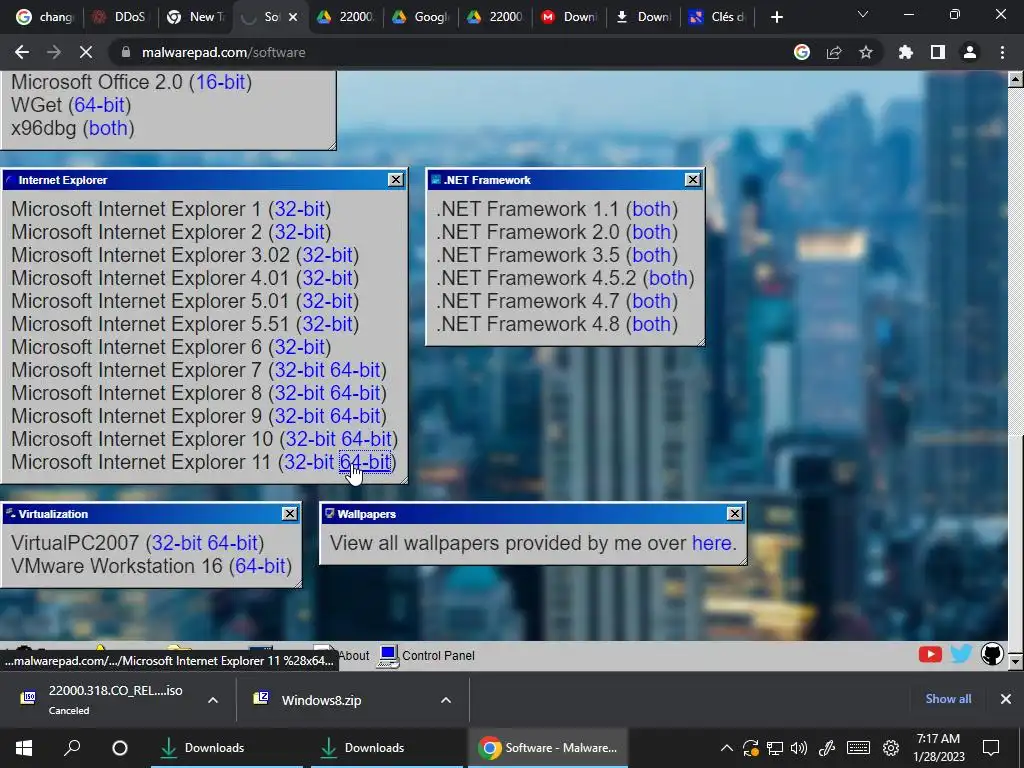Viewport: 1024px width, 768px height.
Task: Stop loading the page
Action: pos(86,52)
